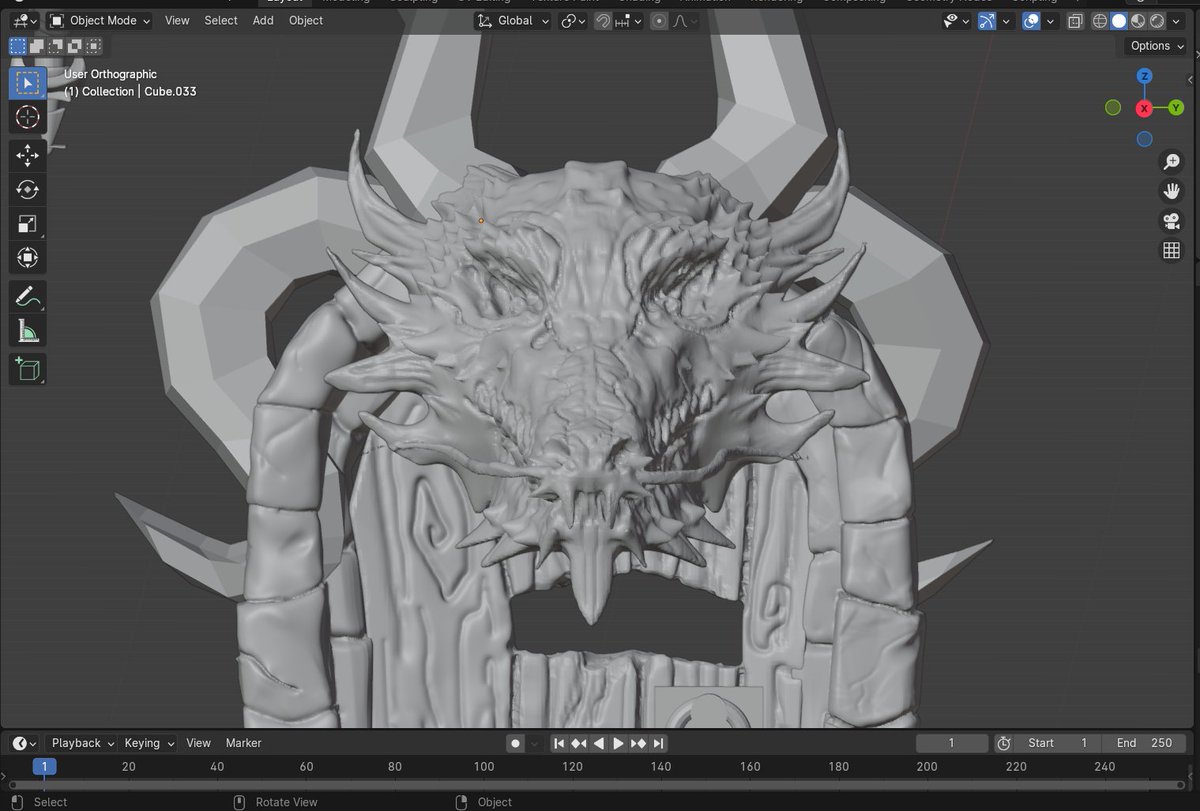Click the red X axis gizmo ball
The height and width of the screenshot is (811, 1200).
[1145, 108]
